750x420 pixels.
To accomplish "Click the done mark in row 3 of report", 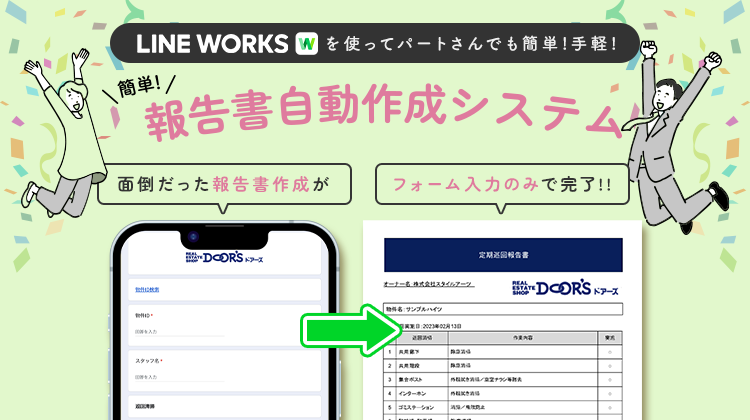I will click(x=610, y=380).
